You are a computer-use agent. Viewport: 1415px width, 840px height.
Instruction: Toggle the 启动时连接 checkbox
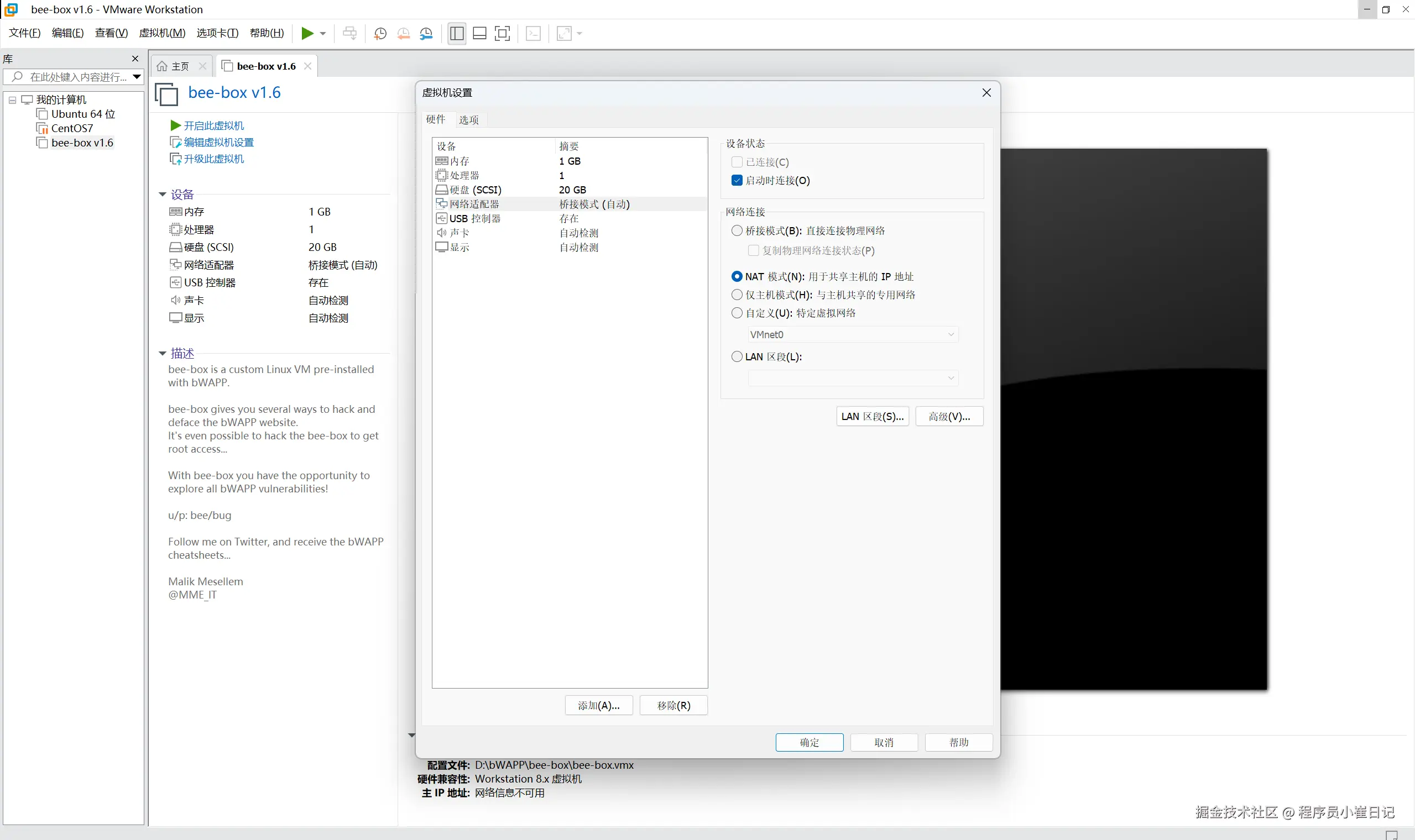point(737,181)
